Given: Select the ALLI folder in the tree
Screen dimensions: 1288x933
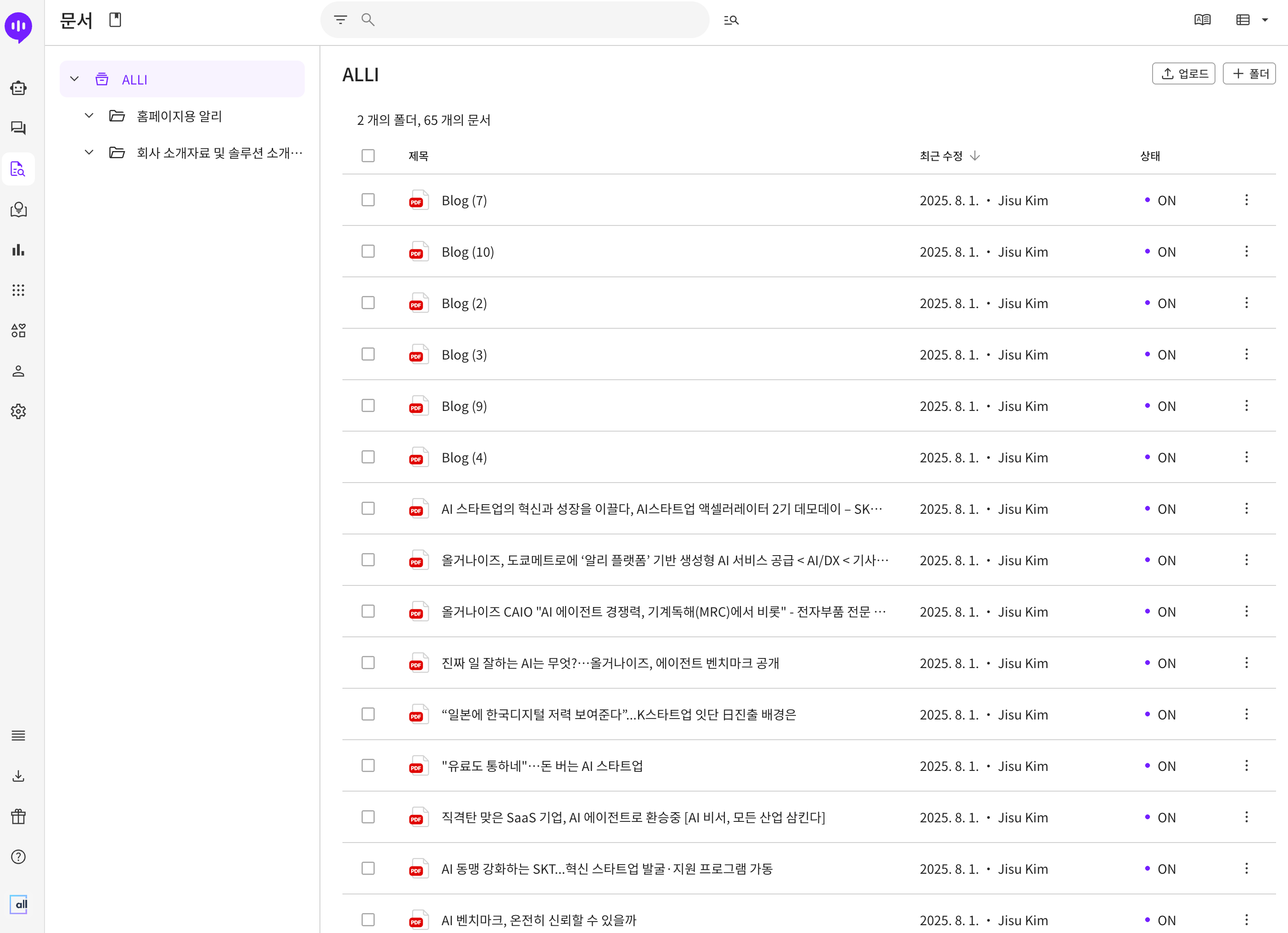Looking at the screenshot, I should (182, 79).
